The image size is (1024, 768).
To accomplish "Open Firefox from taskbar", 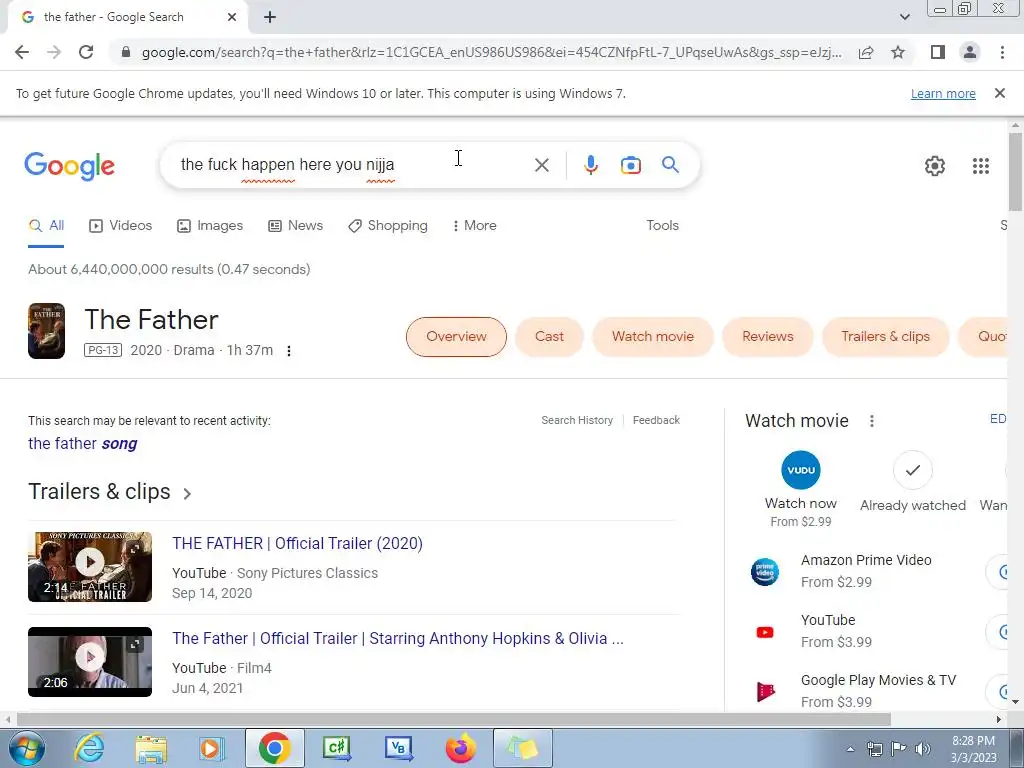I will point(460,748).
